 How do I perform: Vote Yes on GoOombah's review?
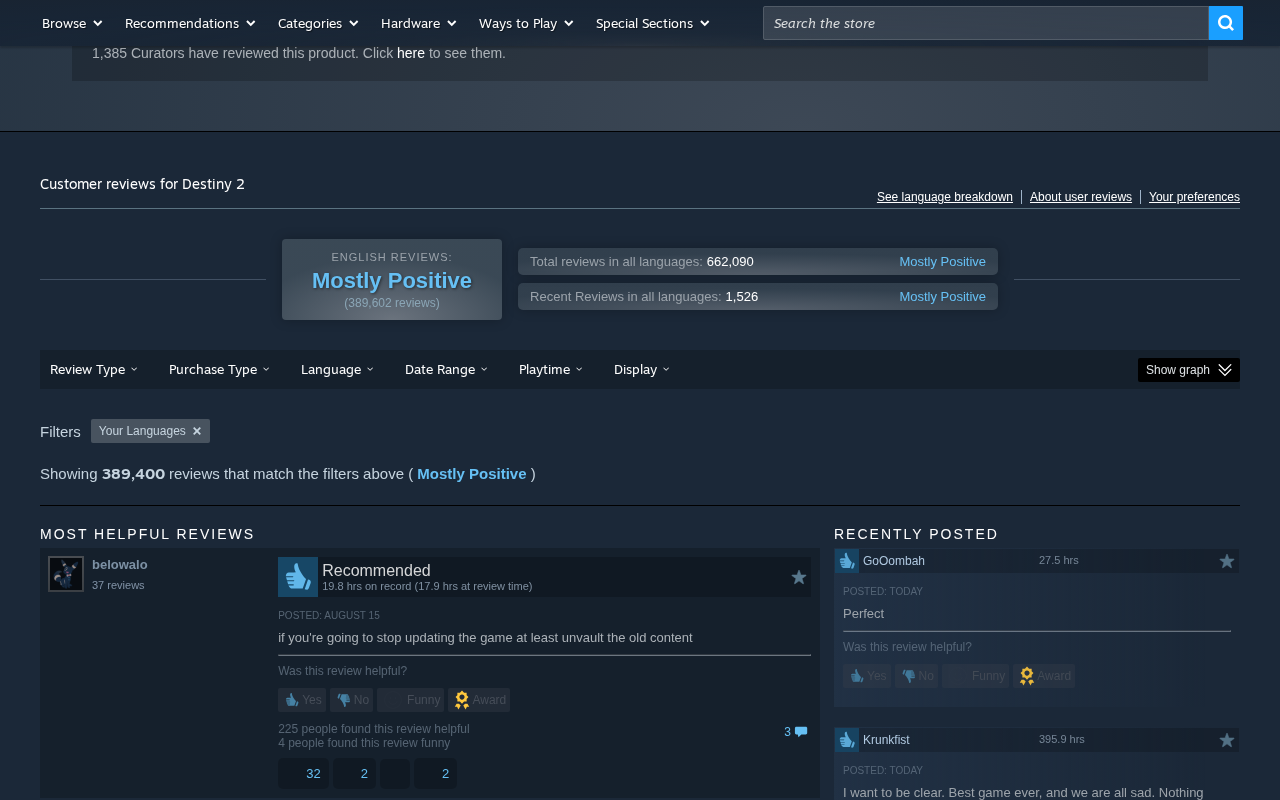pos(867,676)
